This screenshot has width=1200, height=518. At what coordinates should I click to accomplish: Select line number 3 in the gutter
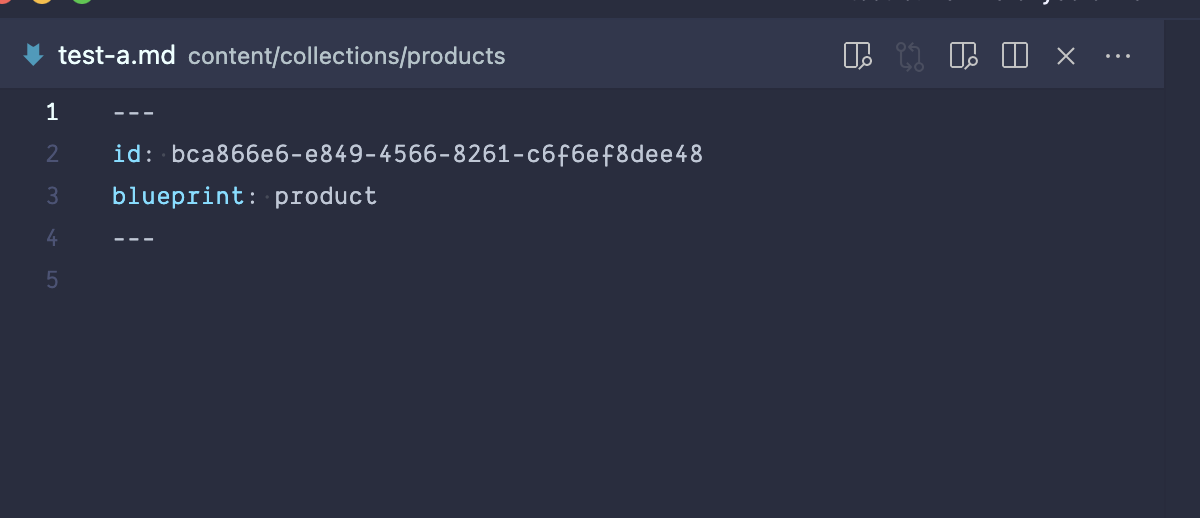tap(52, 196)
